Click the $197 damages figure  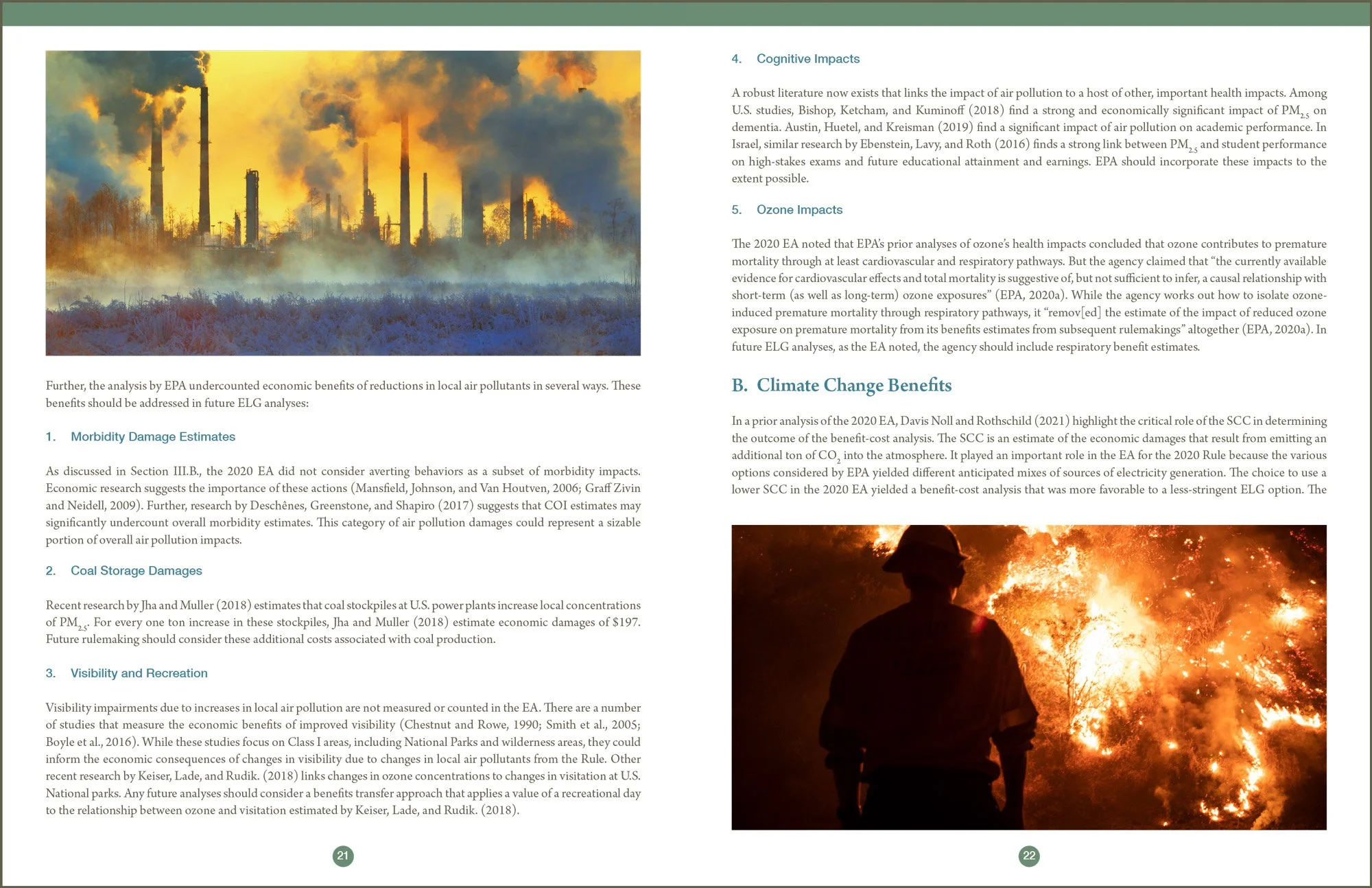point(625,622)
